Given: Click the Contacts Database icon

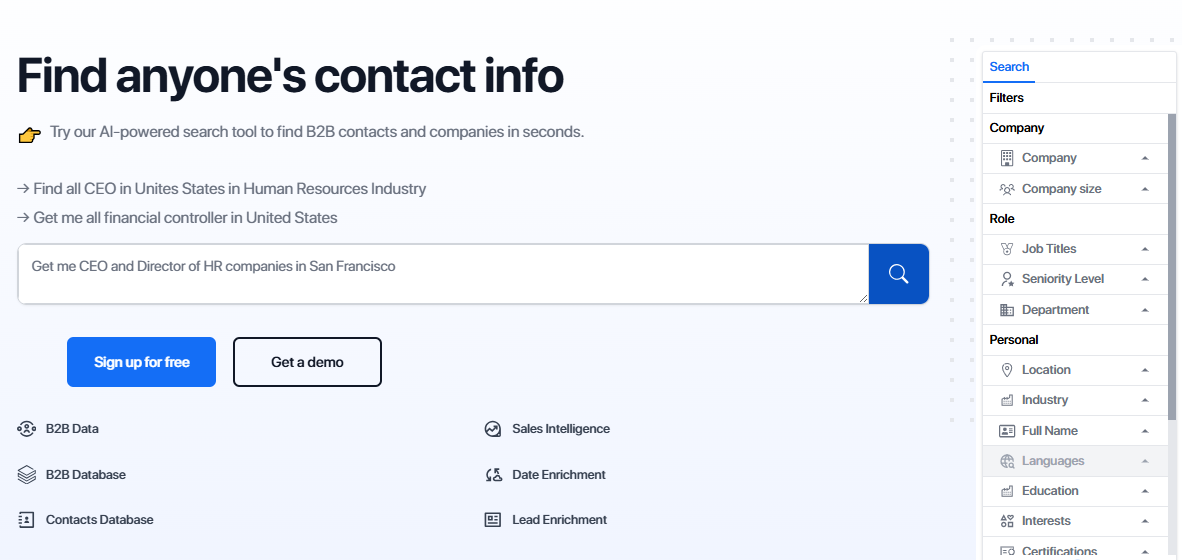Looking at the screenshot, I should [27, 520].
